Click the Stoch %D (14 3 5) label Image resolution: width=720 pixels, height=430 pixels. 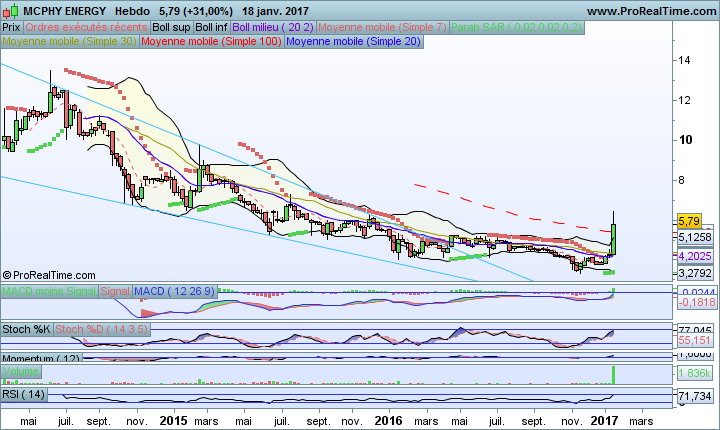(x=102, y=329)
